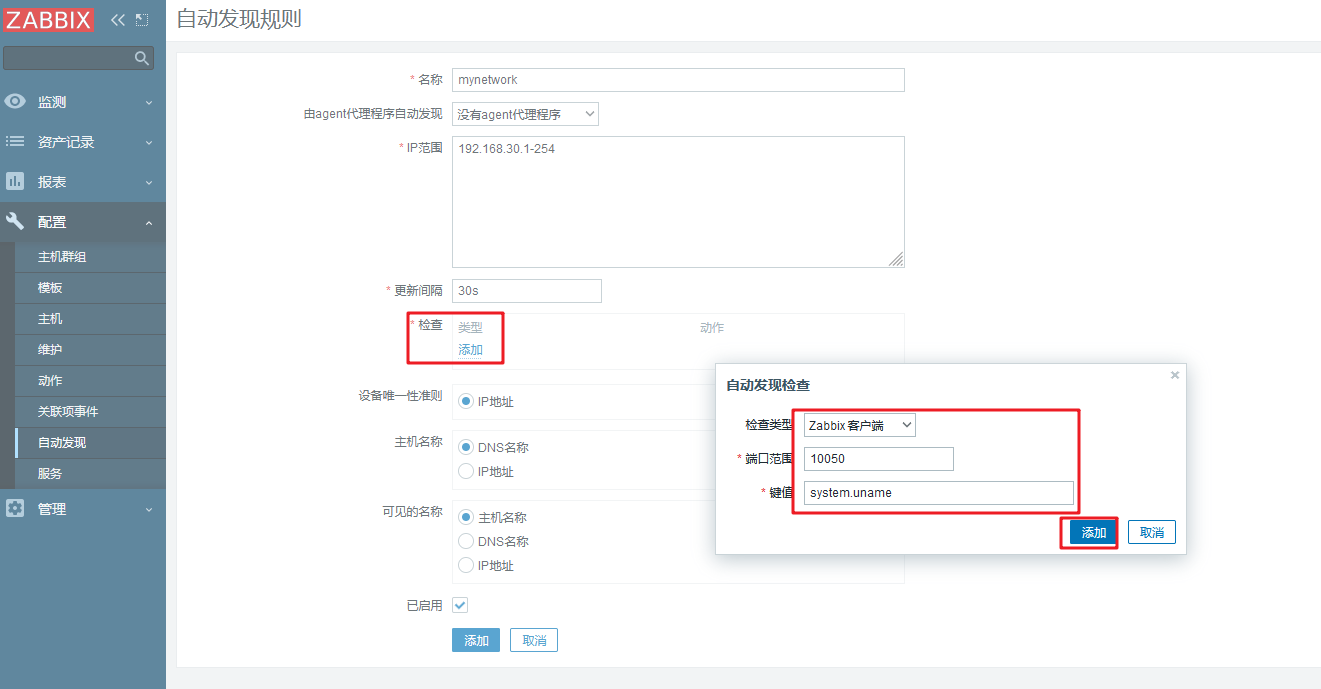Viewport: 1321px width, 689px height.
Task: Select 主机名称 for 可见的名称
Action: click(466, 517)
